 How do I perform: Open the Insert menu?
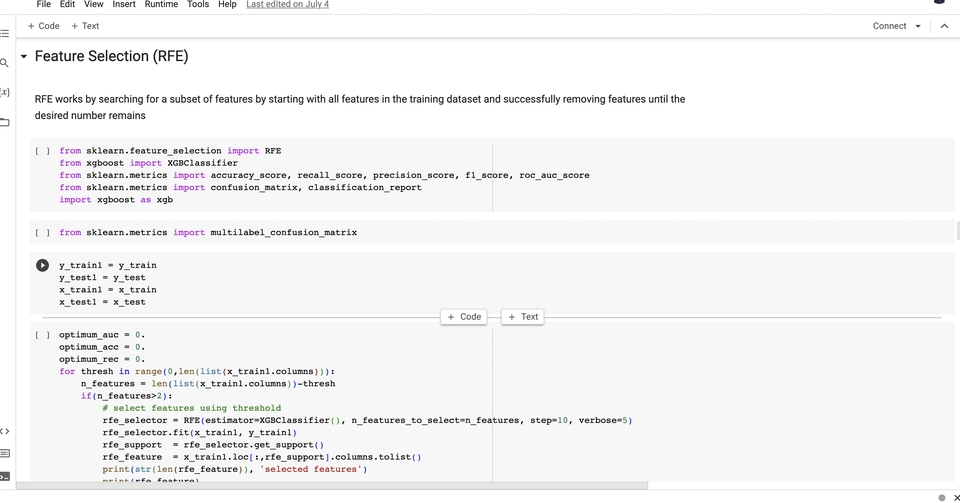tap(124, 4)
